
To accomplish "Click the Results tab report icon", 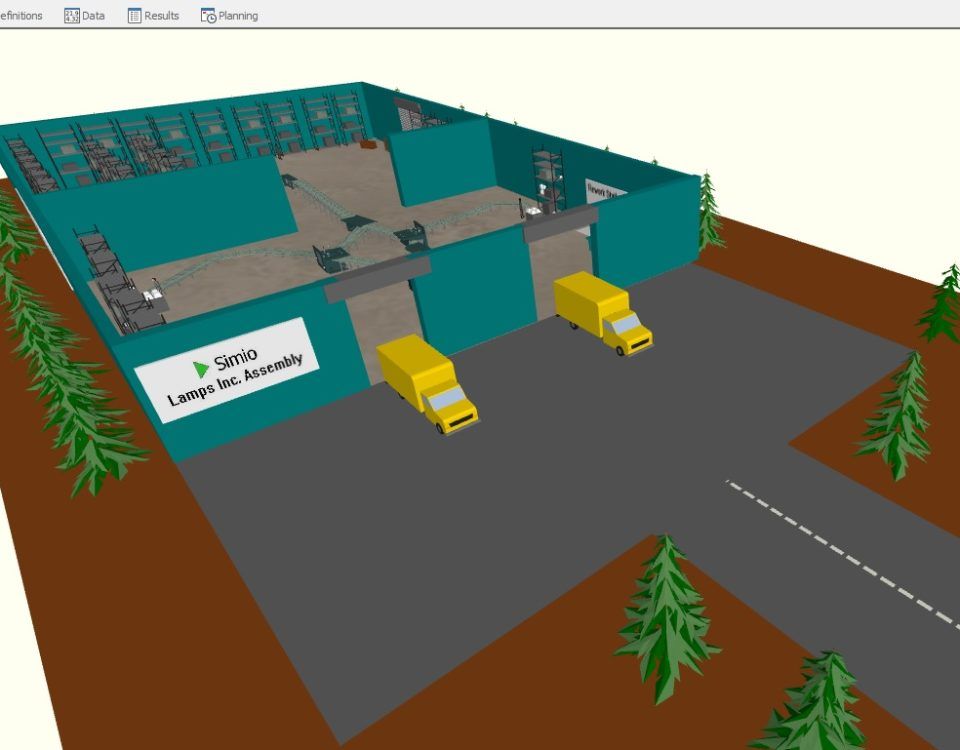I will [x=135, y=16].
